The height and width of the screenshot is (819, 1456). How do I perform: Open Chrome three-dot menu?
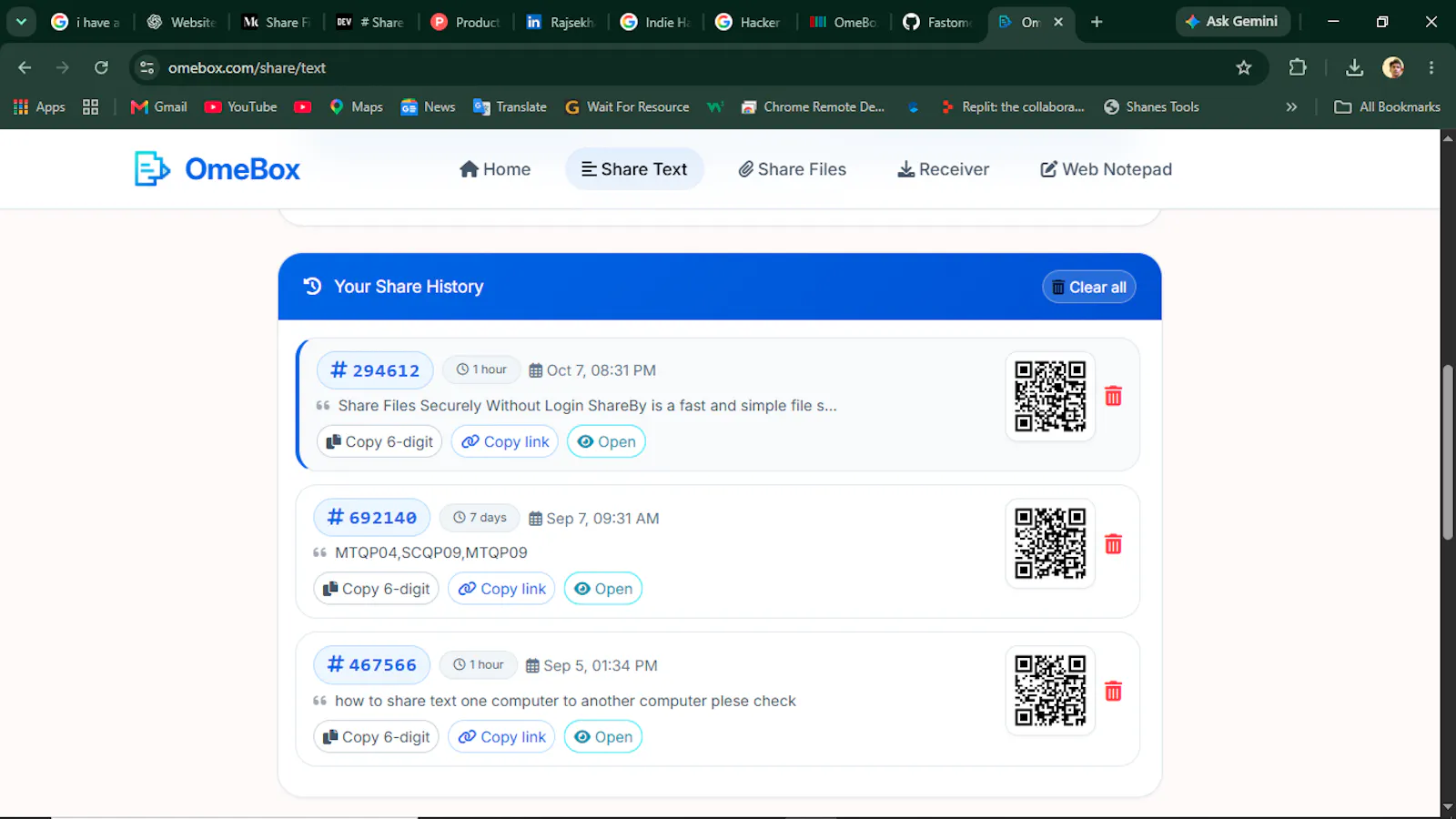tap(1431, 67)
